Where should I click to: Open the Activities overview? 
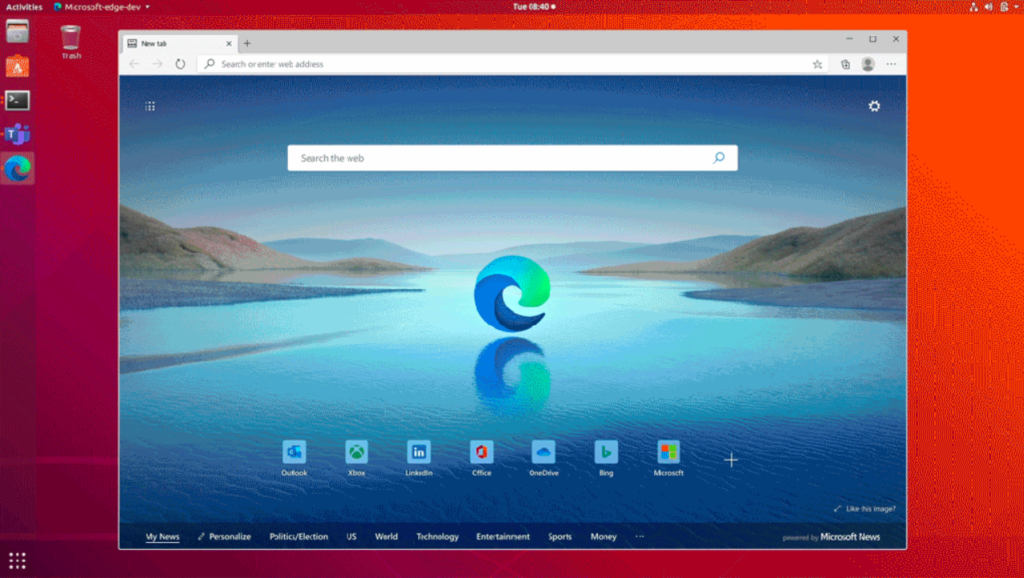tap(24, 7)
